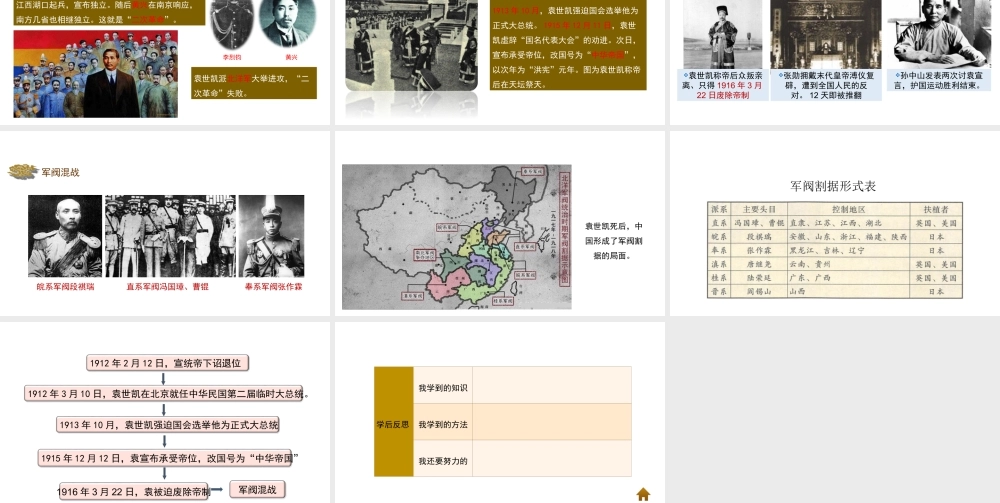Click the empty field next to 我学到的方法
The image size is (1000, 503).
click(x=552, y=421)
